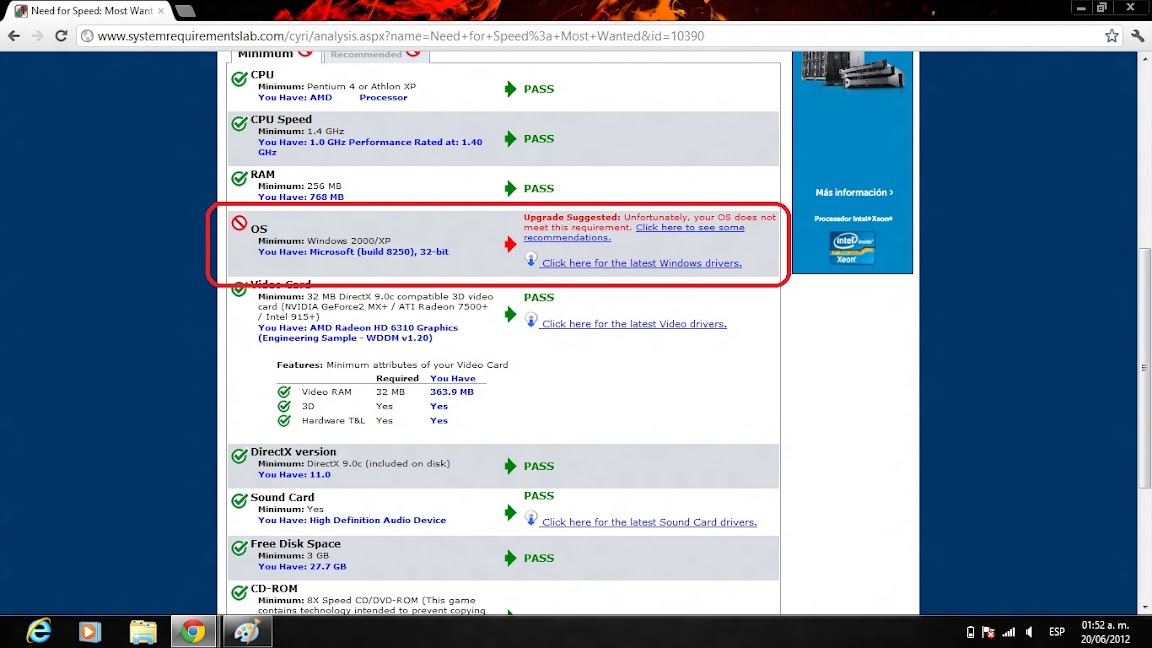Open latest Sound Card drivers link
Screen dimensions: 1152x648
649,522
